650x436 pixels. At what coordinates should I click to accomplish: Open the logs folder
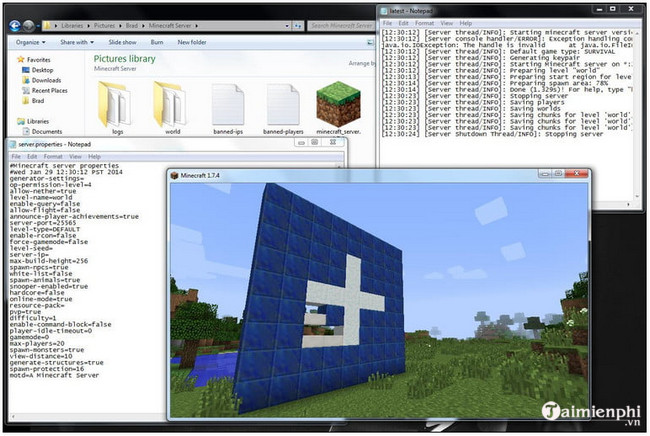[115, 108]
